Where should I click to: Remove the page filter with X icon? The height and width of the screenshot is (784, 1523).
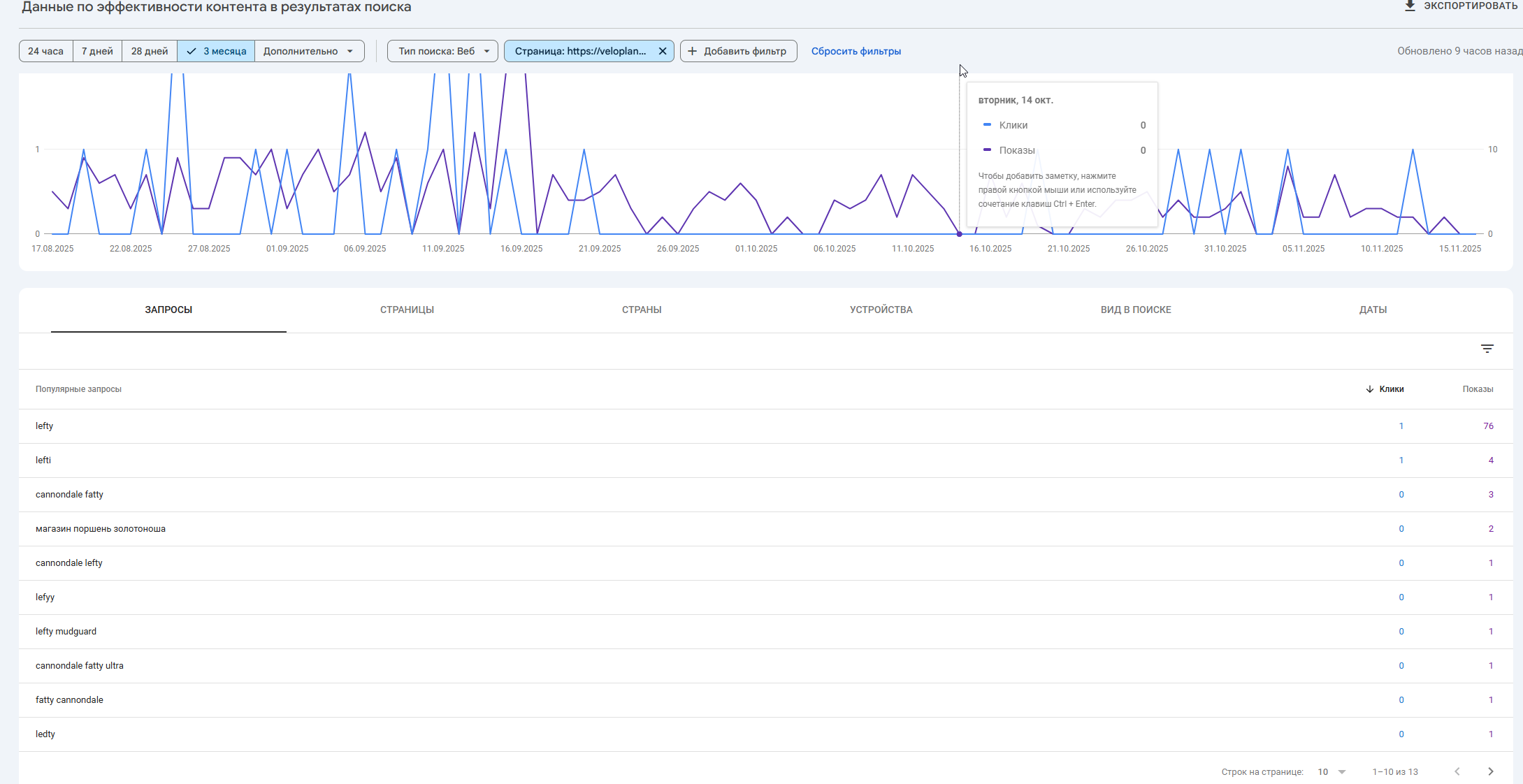pyautogui.click(x=662, y=51)
